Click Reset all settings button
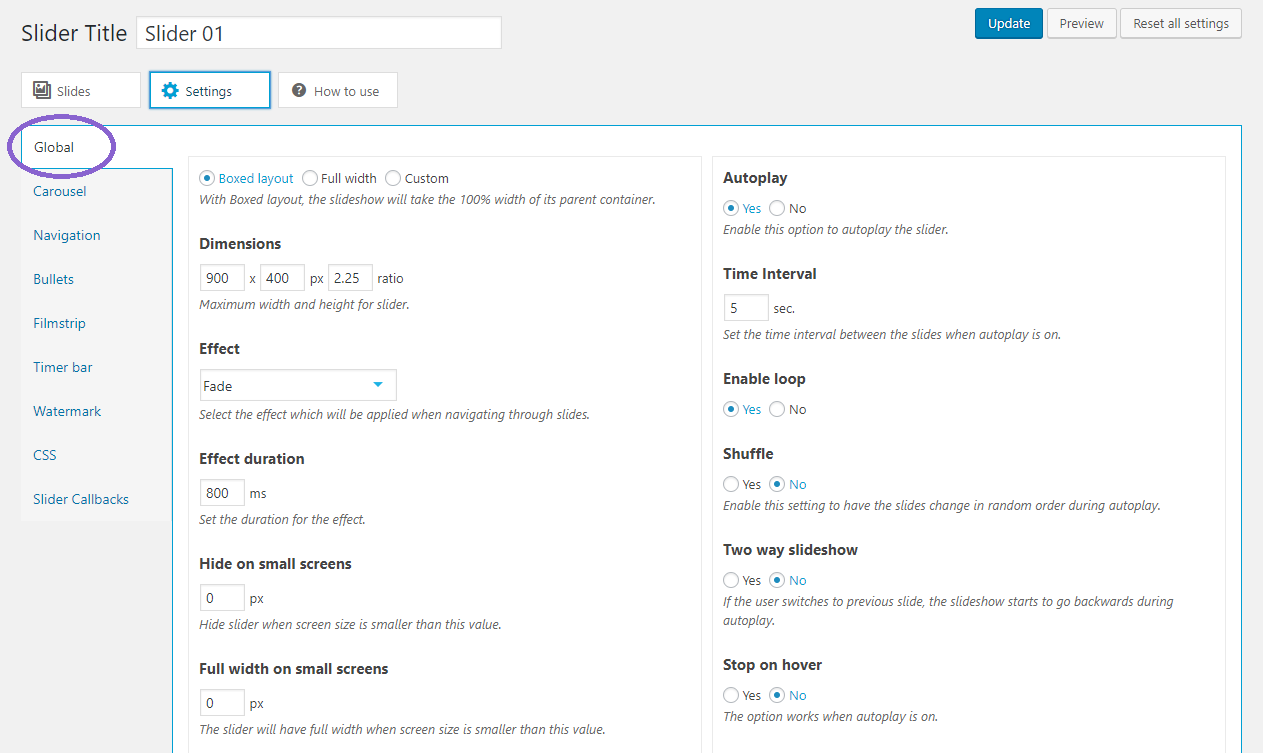1263x753 pixels. (1181, 23)
